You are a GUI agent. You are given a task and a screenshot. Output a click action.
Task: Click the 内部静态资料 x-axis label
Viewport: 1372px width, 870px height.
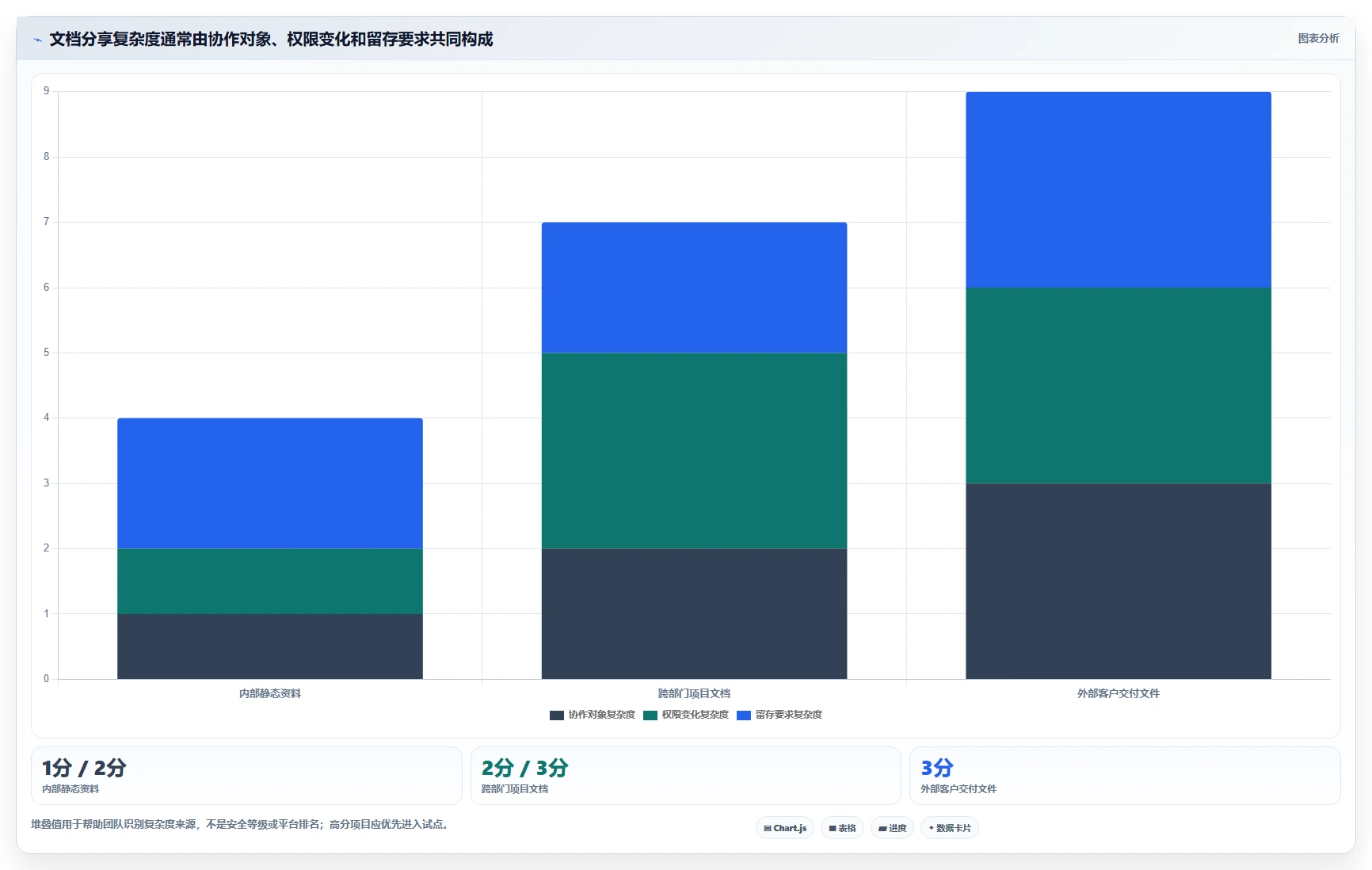click(x=270, y=693)
